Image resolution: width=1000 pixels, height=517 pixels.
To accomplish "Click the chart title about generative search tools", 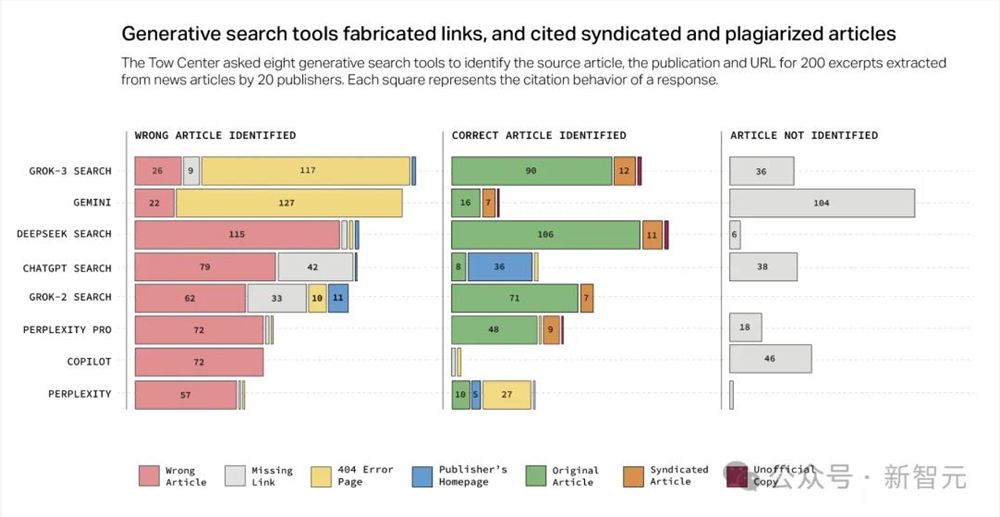I will (509, 34).
